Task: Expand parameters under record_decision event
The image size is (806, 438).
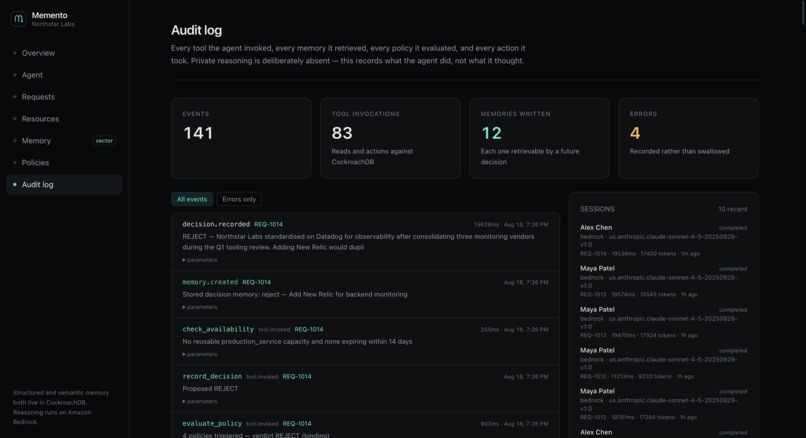Action: point(200,402)
